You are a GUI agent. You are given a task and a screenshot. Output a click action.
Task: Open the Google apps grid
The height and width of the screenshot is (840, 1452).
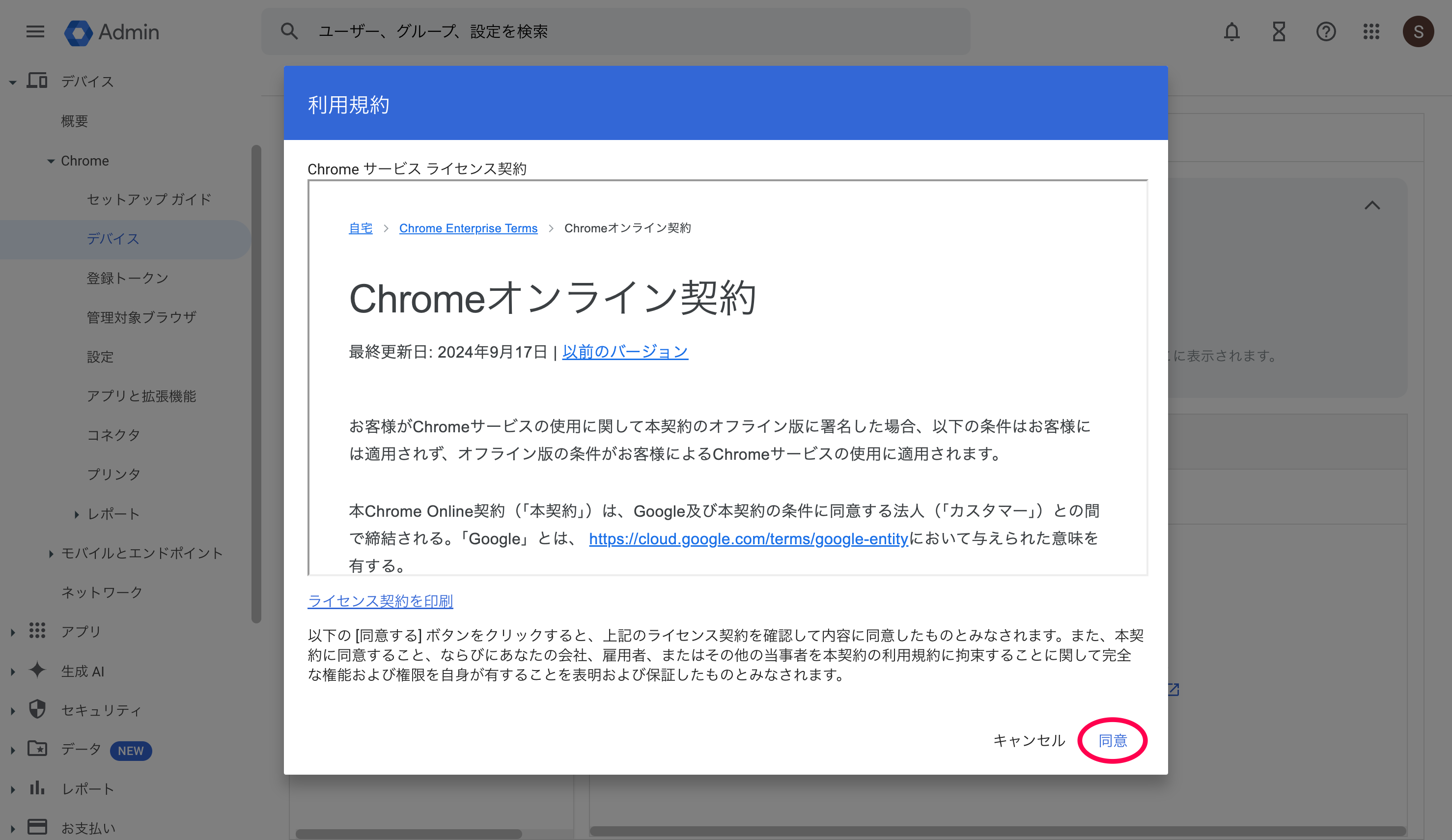[x=1371, y=32]
